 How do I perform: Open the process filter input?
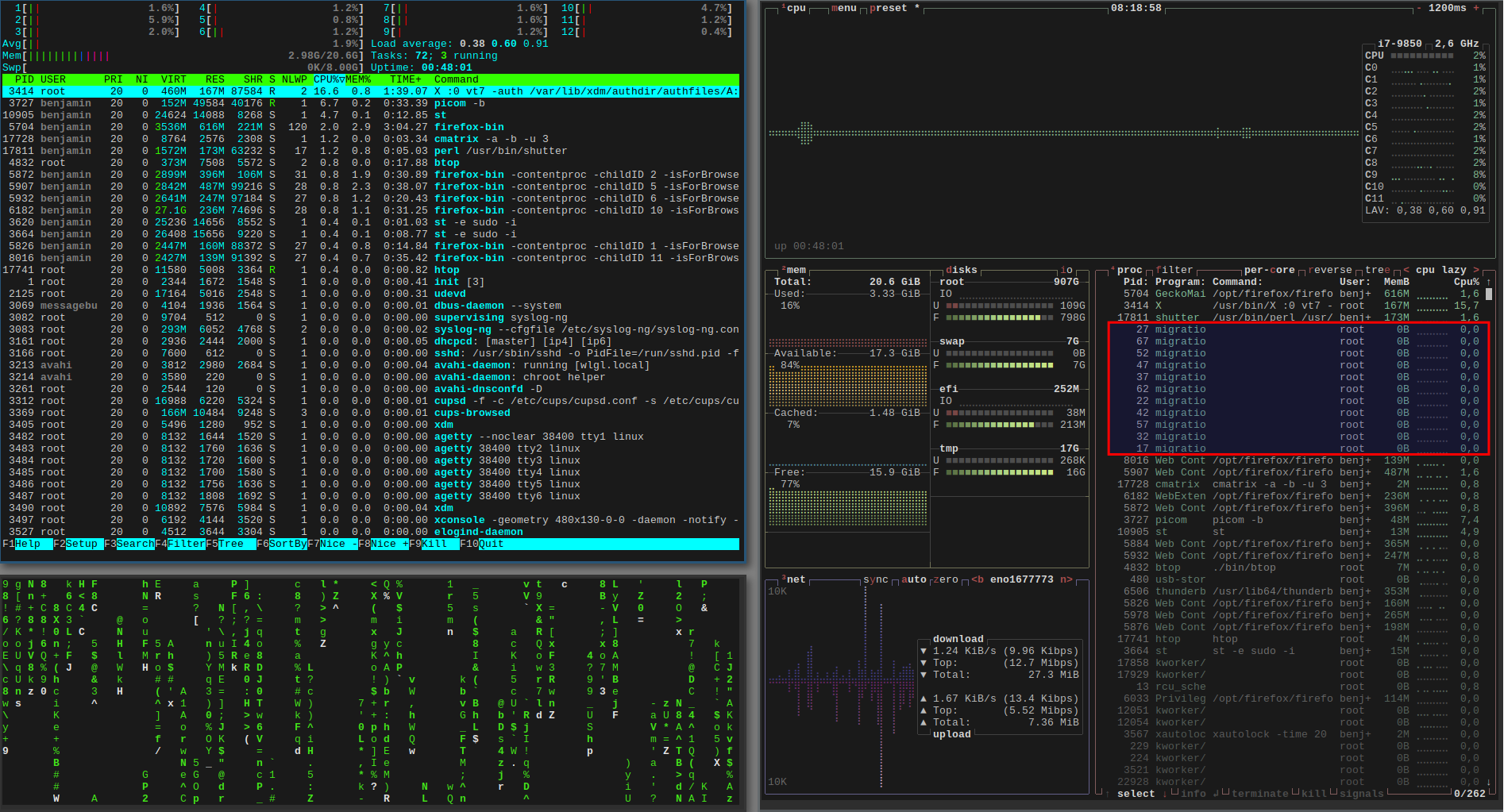[x=1175, y=269]
